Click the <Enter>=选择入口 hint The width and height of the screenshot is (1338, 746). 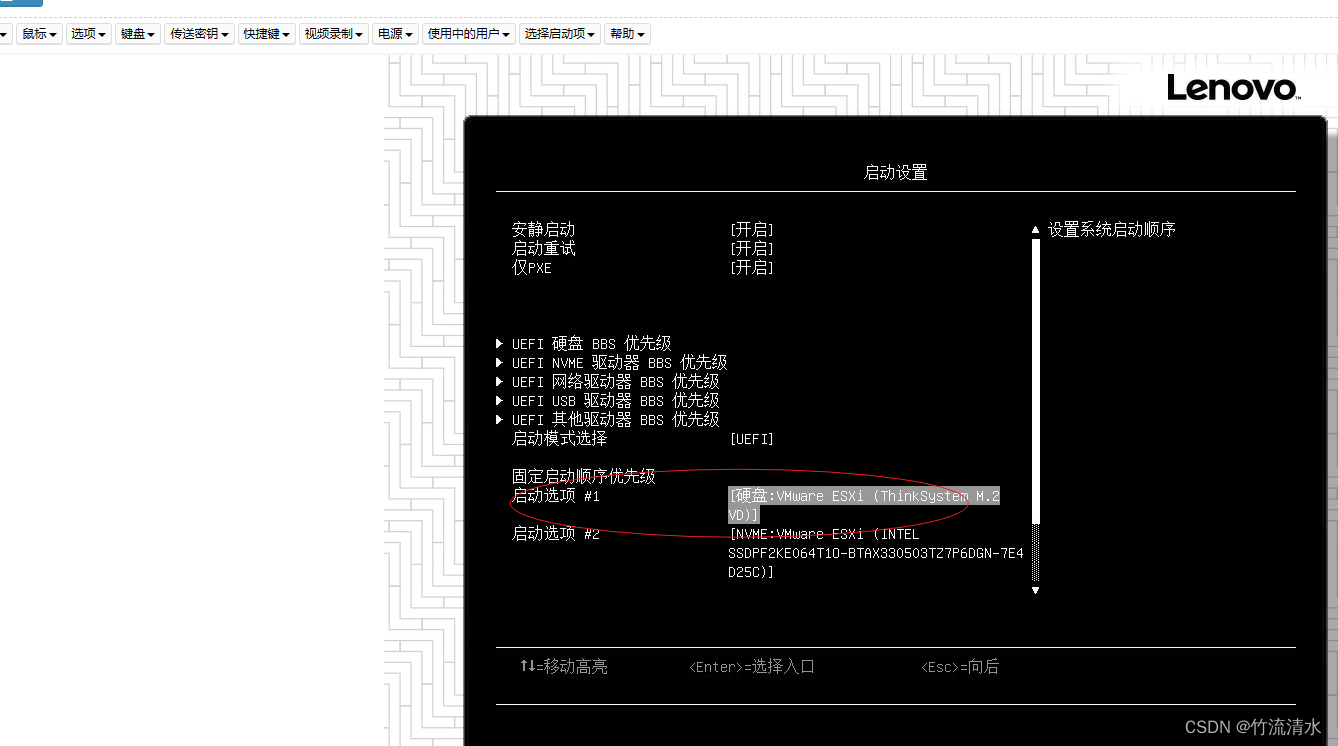[752, 667]
